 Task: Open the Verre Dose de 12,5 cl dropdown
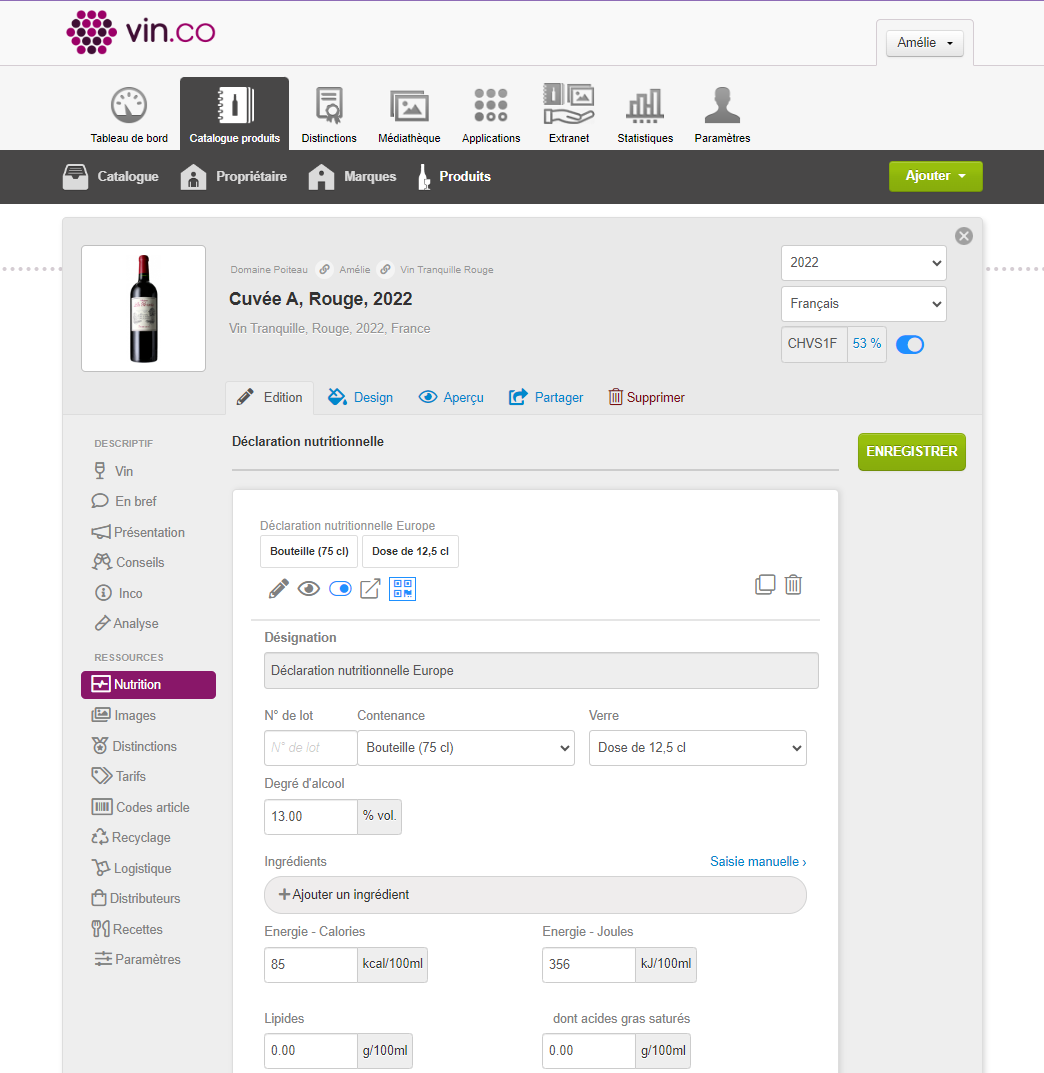(697, 748)
